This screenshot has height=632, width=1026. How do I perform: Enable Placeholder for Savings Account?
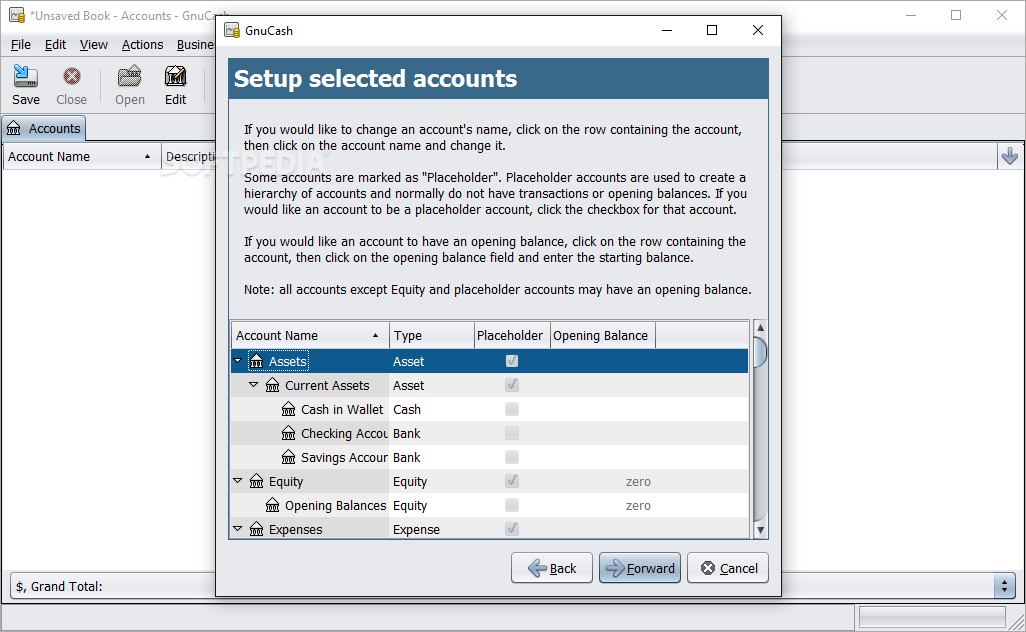(x=512, y=457)
